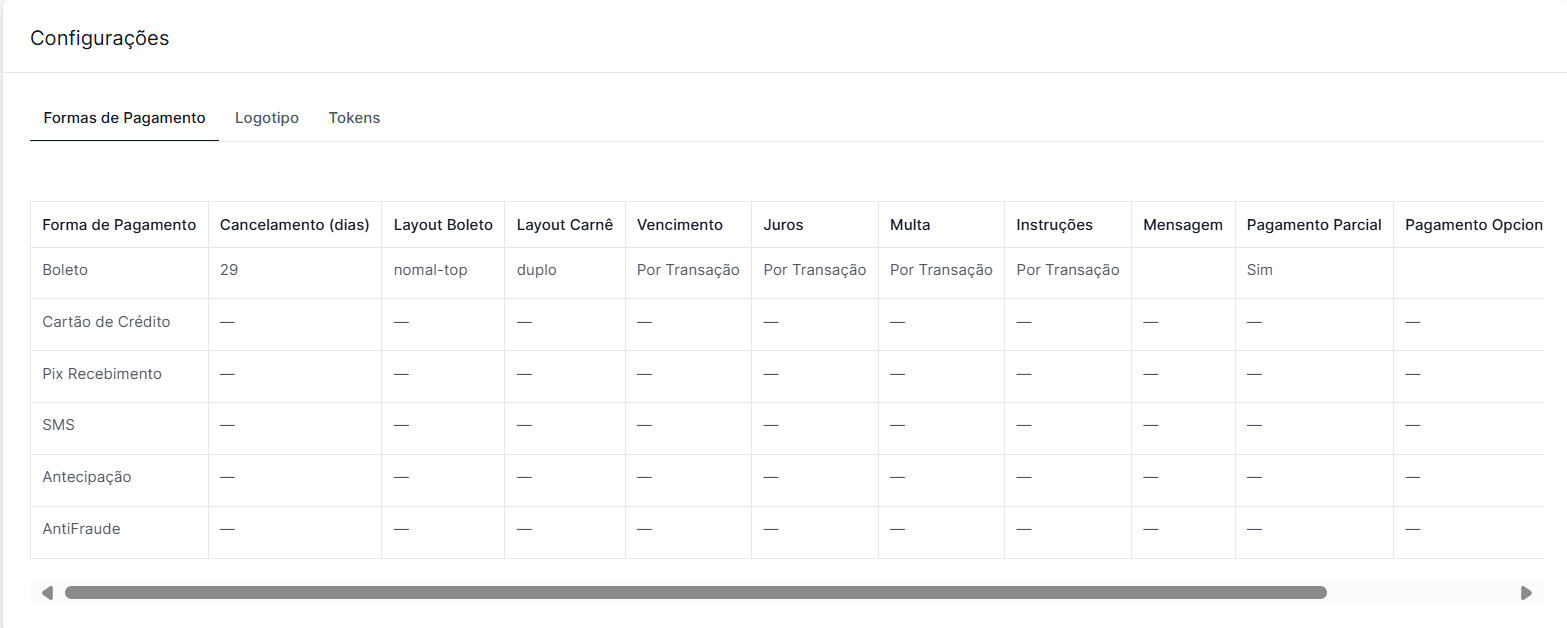Click the AntiFraude row label
Screen dimensions: 1567x628
click(x=81, y=529)
